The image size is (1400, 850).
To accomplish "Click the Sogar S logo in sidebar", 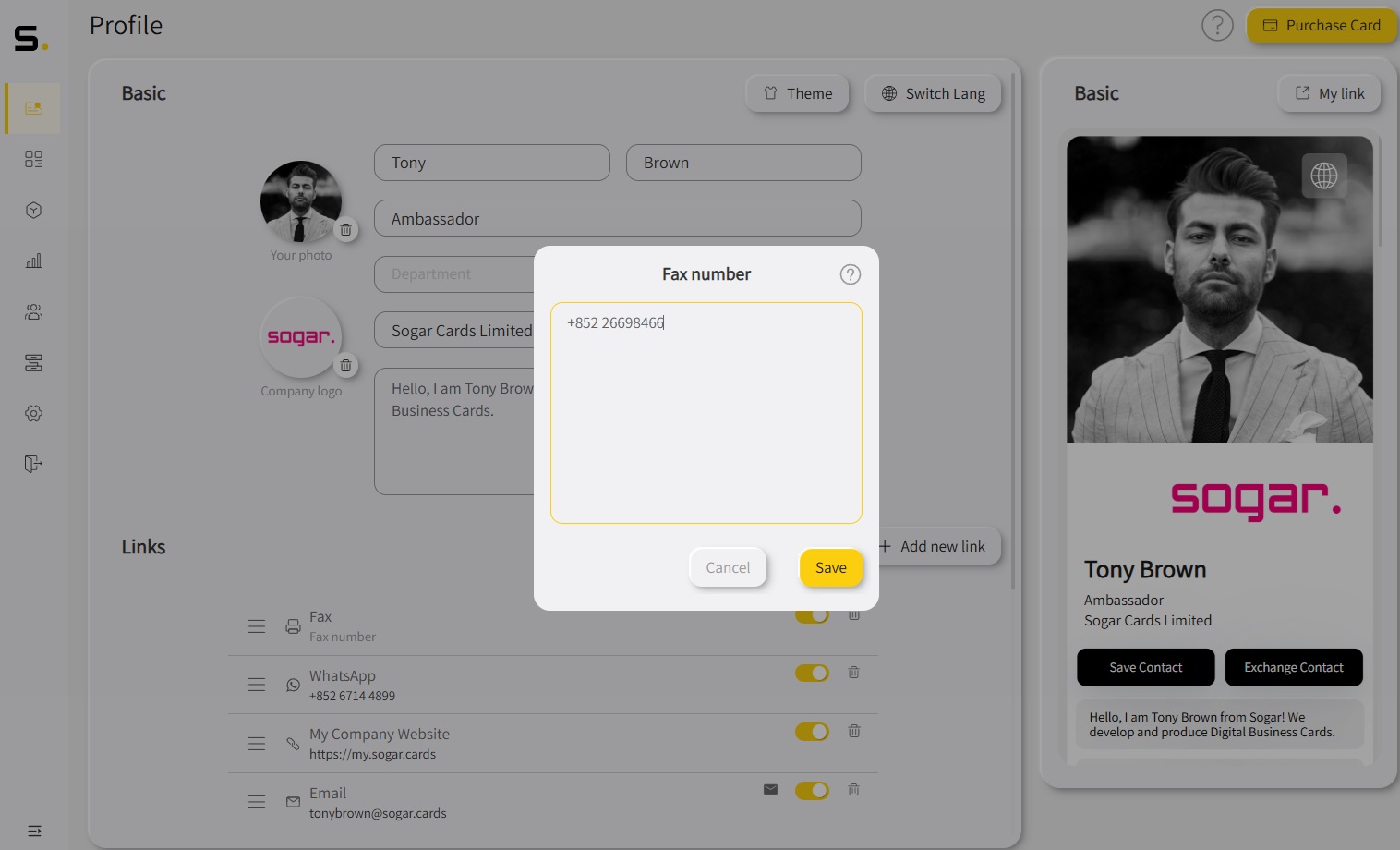I will tap(30, 38).
